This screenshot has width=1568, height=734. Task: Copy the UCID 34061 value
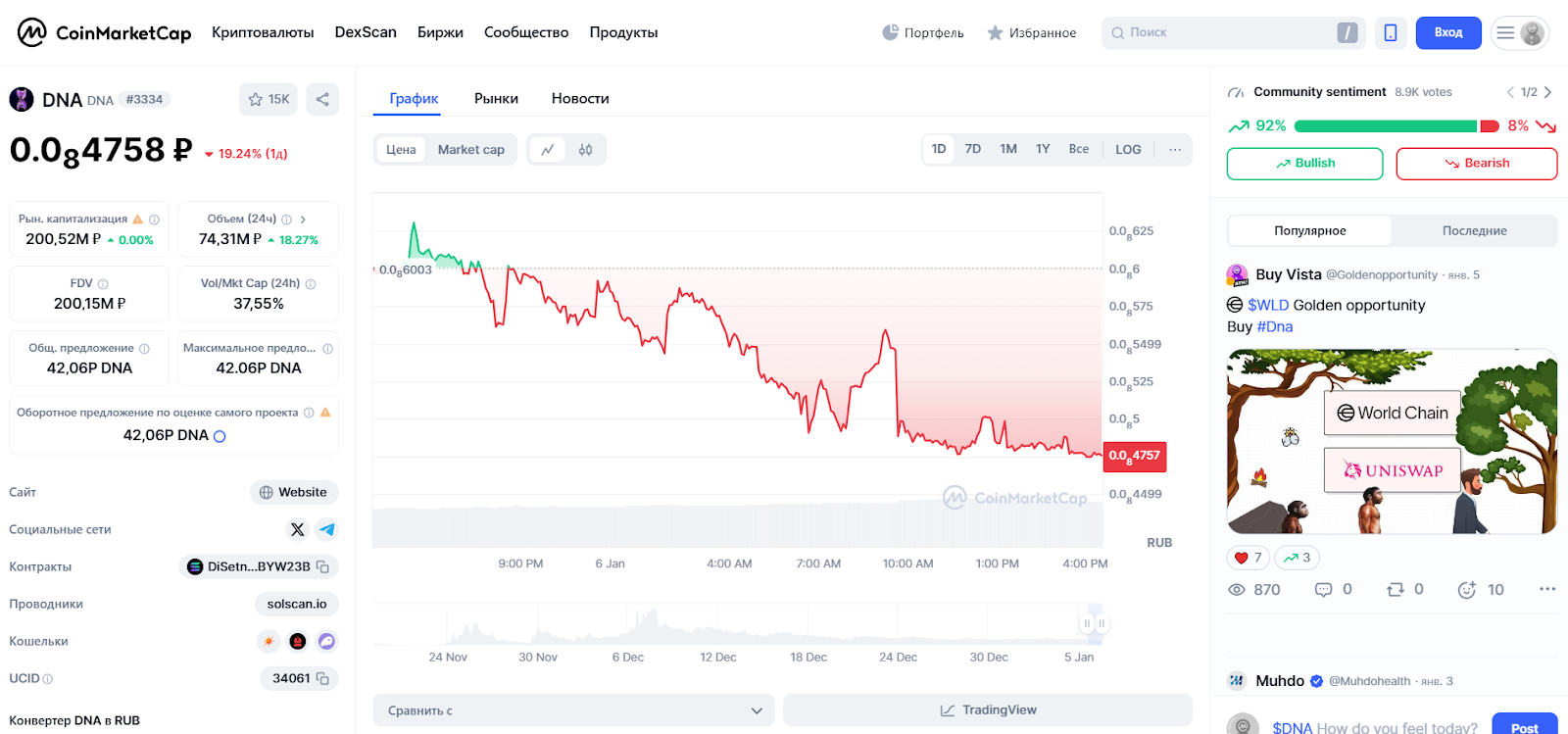322,678
